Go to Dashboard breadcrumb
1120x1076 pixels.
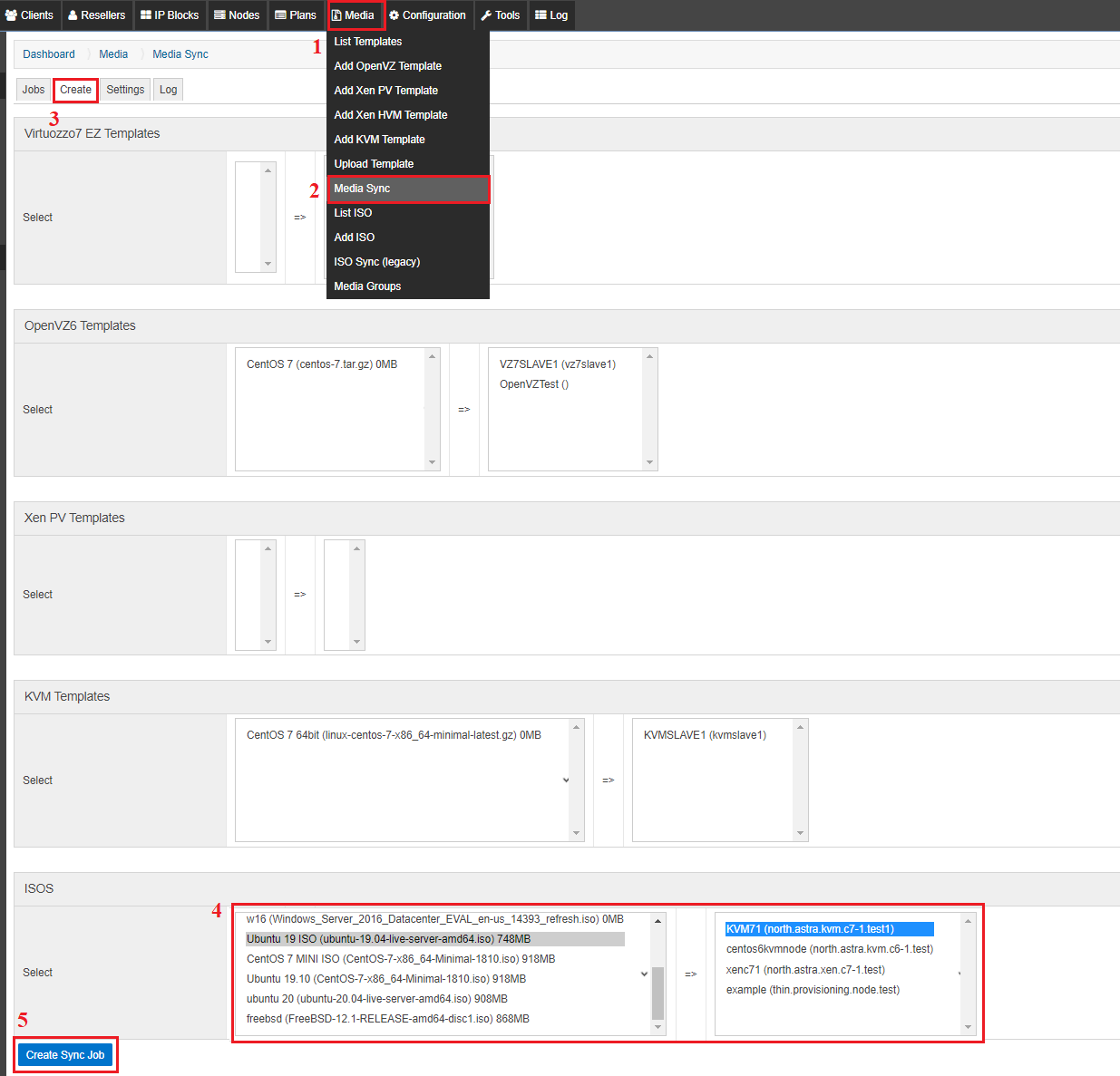pos(49,54)
